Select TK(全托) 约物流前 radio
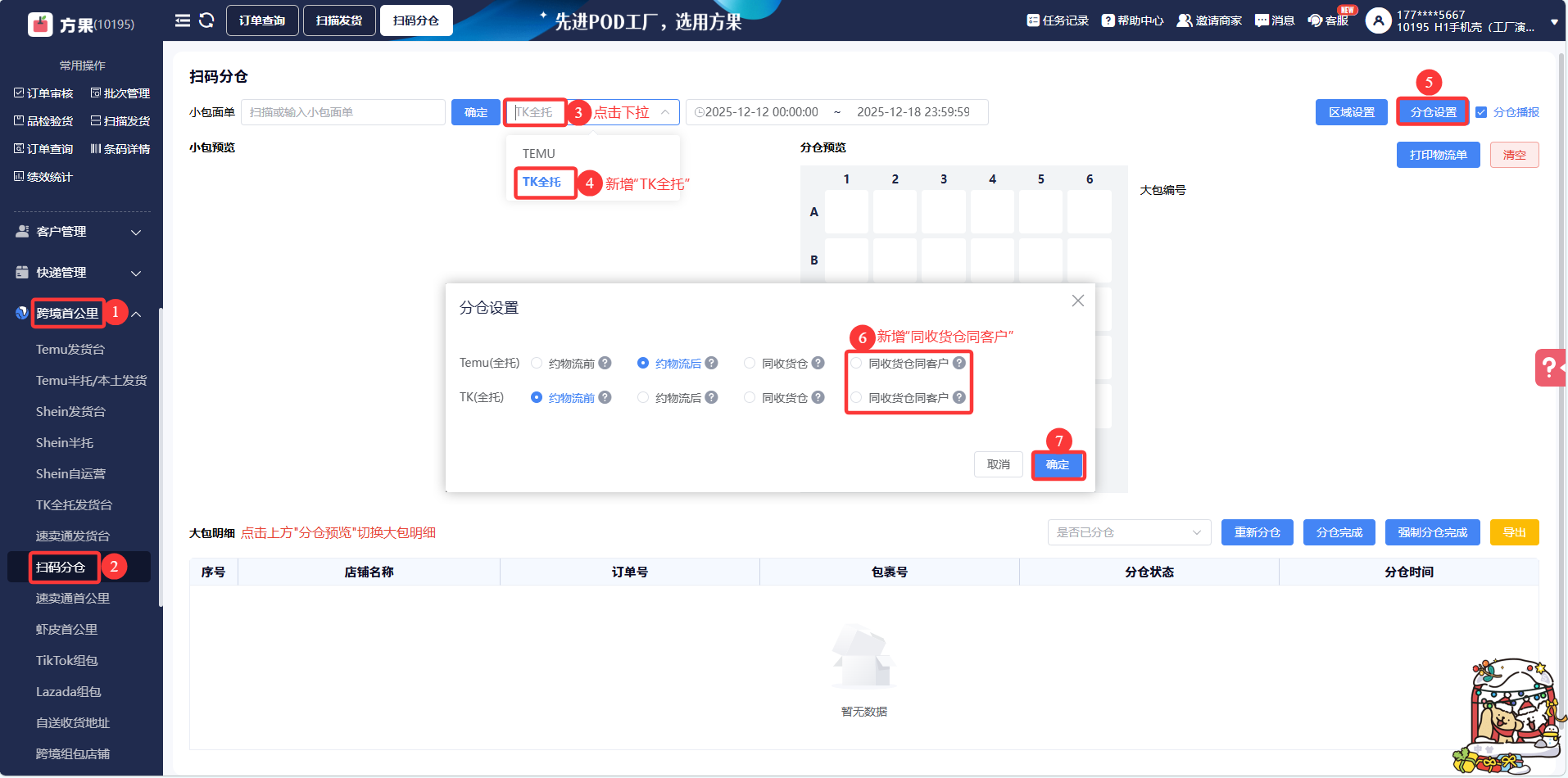1568x778 pixels. point(537,397)
